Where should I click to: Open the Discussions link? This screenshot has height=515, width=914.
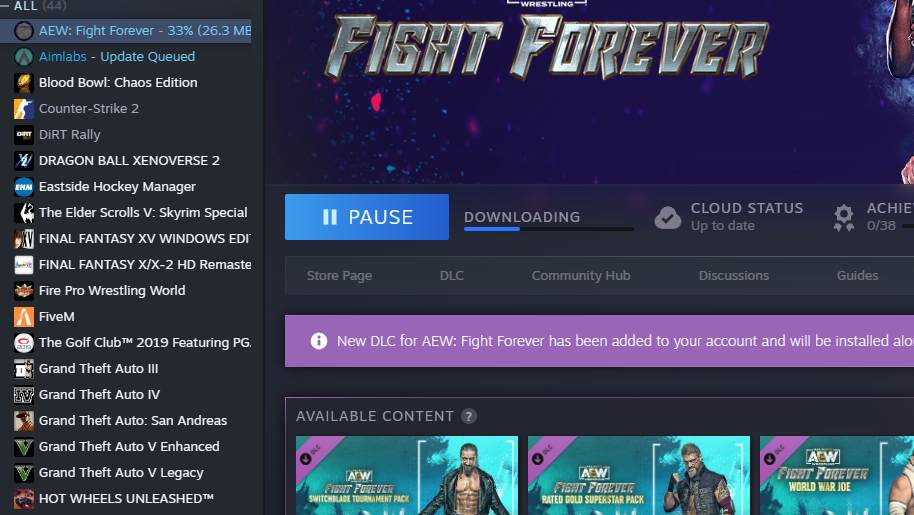coord(733,276)
